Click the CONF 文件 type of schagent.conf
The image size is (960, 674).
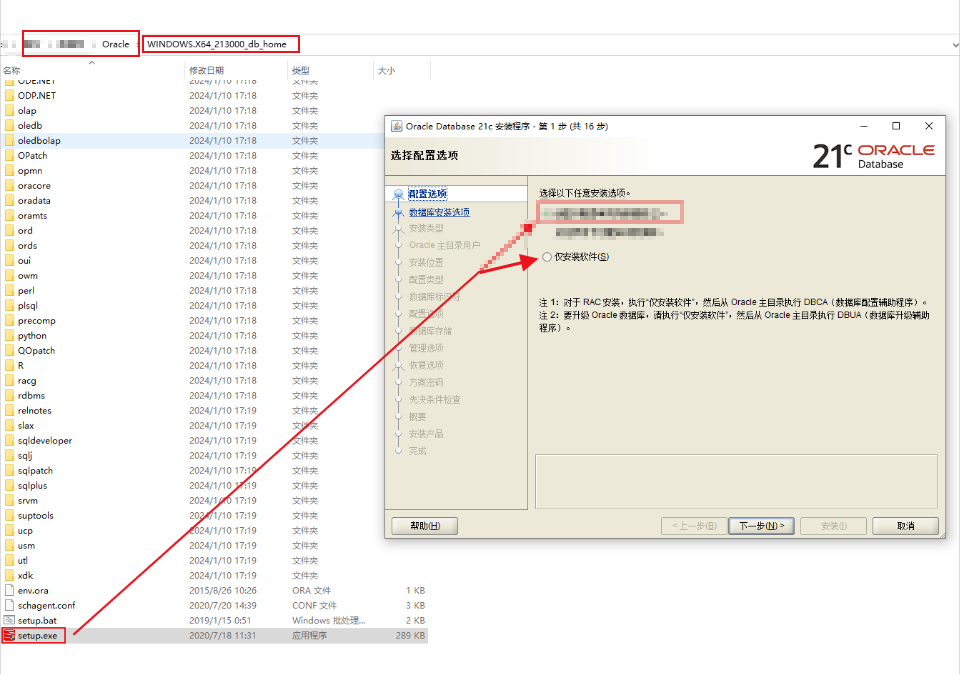coord(314,605)
